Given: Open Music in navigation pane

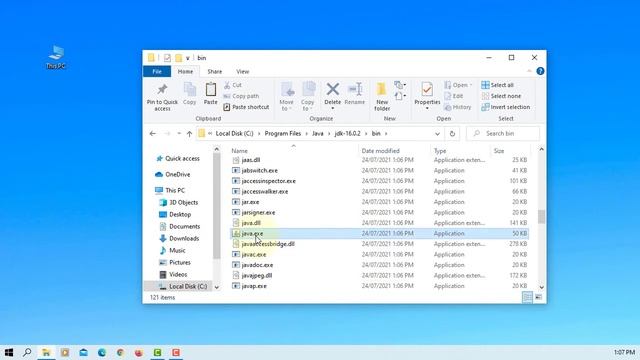Looking at the screenshot, I should click(172, 250).
